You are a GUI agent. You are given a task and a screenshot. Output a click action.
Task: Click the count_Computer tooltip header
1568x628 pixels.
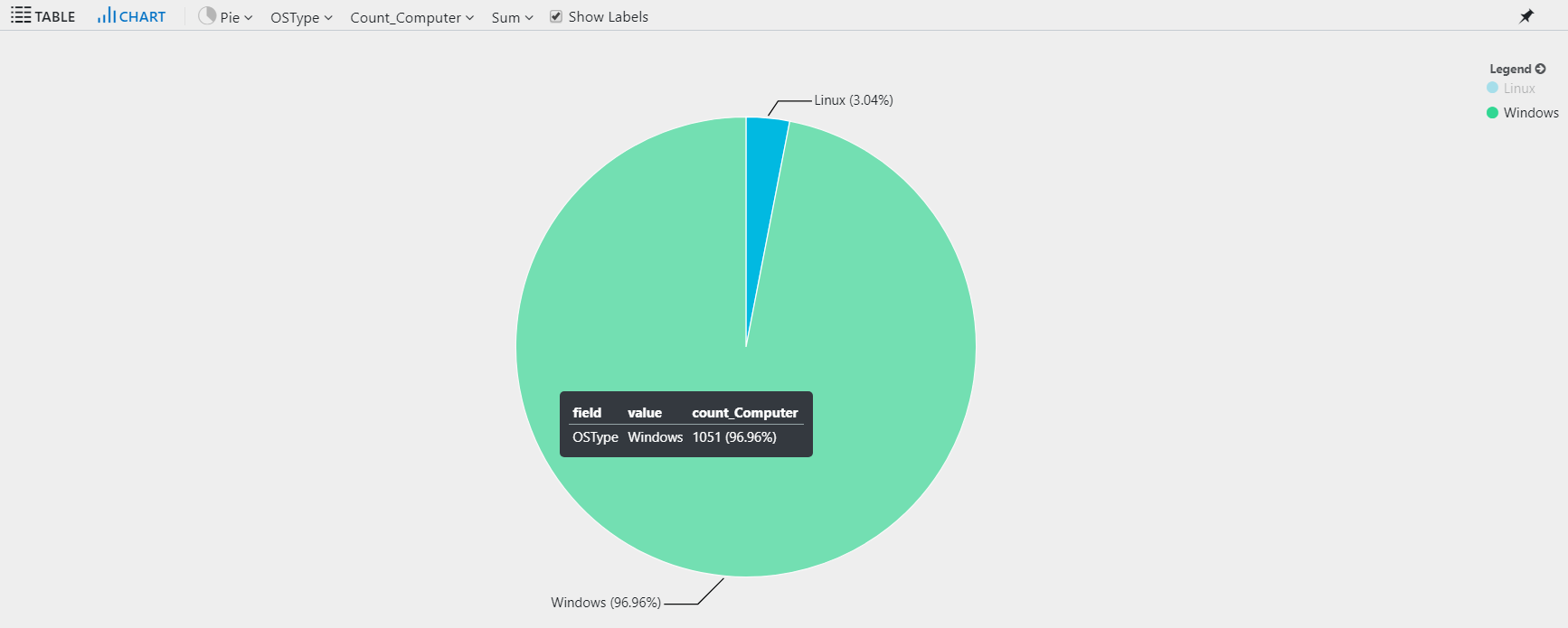[745, 413]
